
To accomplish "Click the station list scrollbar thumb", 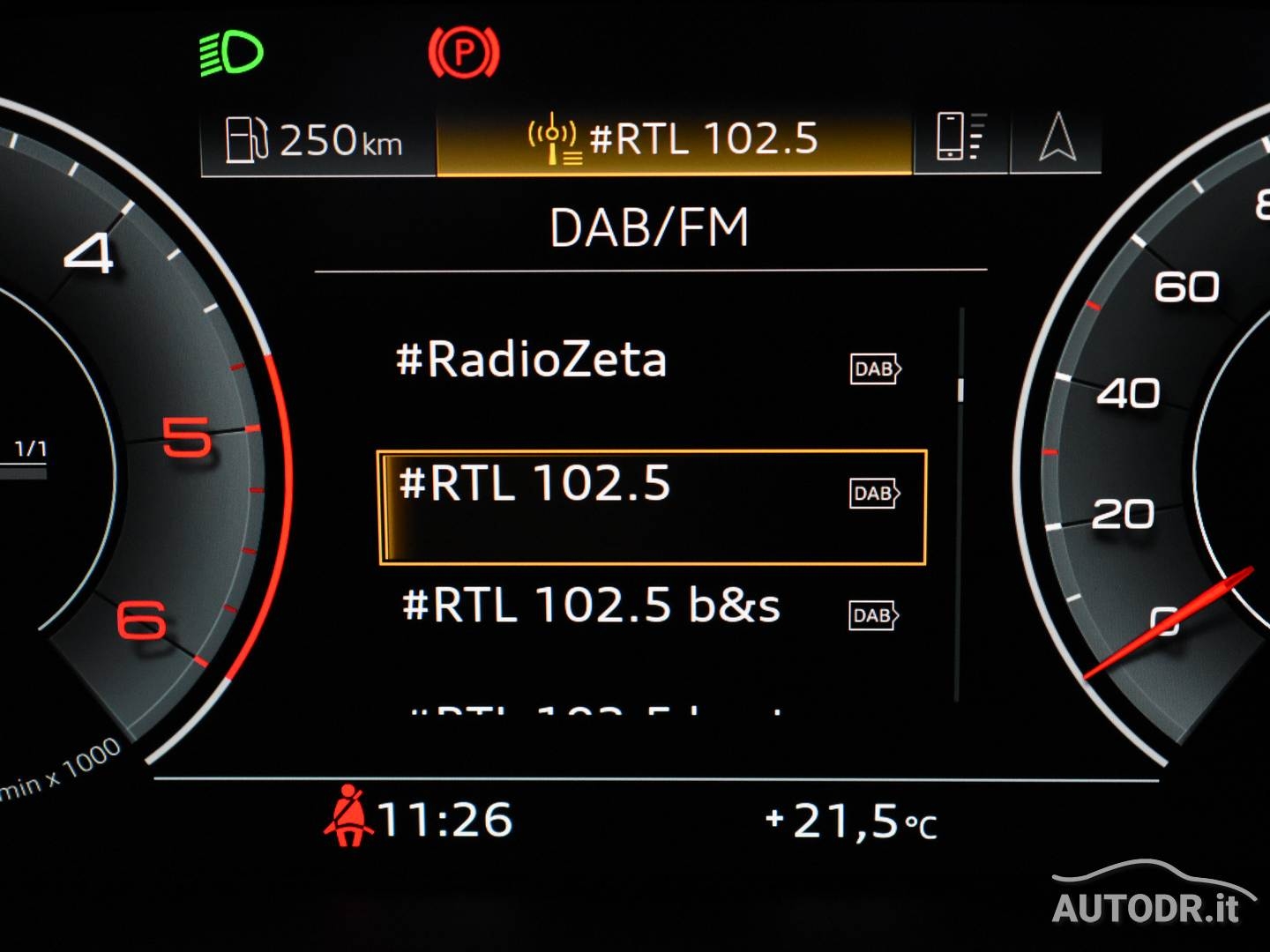I will 960,390.
